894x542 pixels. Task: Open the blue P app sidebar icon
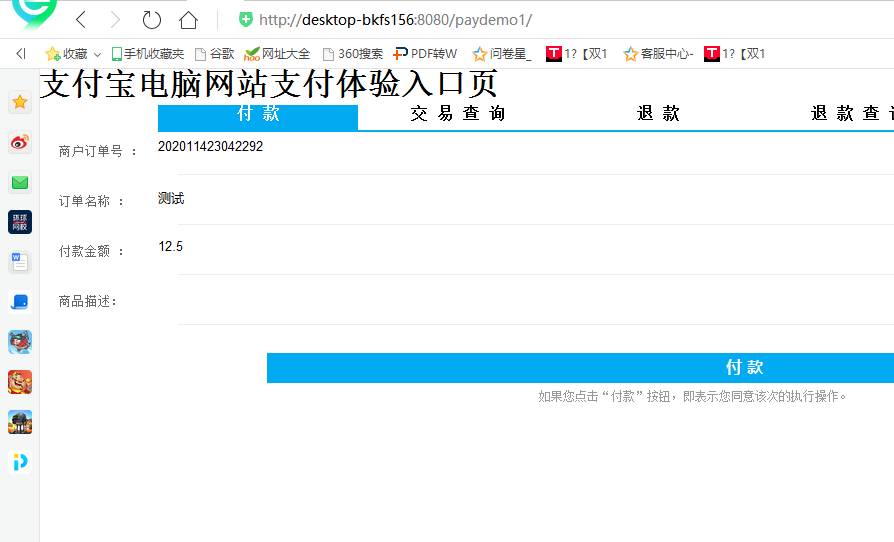pos(20,462)
